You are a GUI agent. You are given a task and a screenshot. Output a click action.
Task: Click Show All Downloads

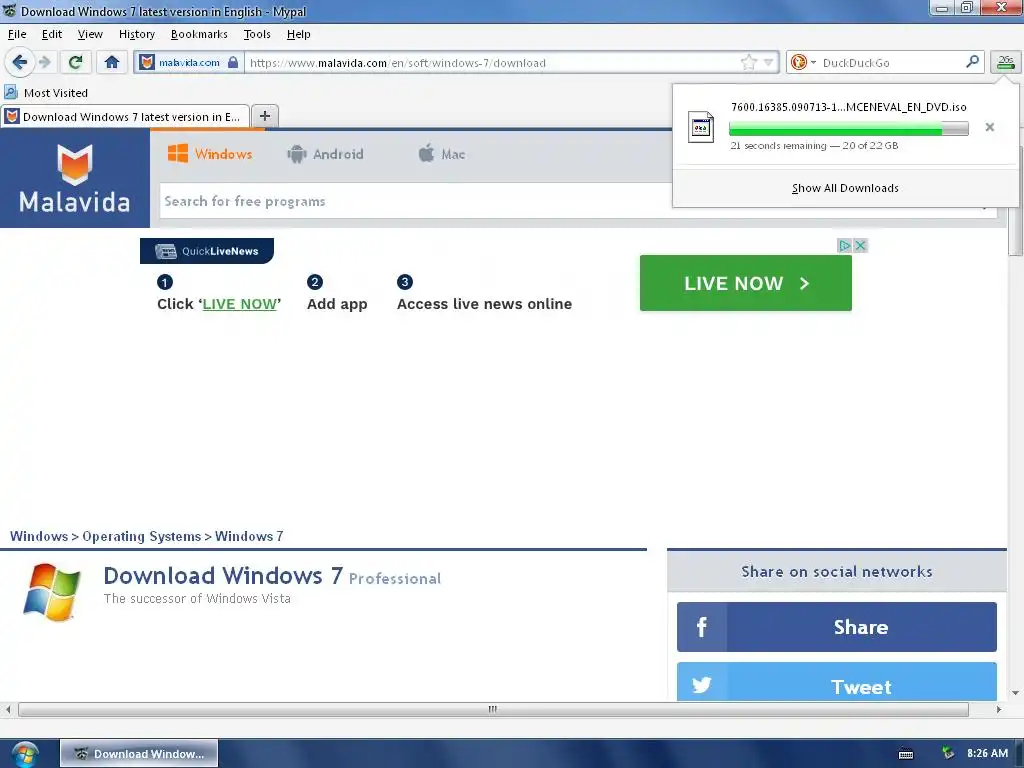click(845, 188)
